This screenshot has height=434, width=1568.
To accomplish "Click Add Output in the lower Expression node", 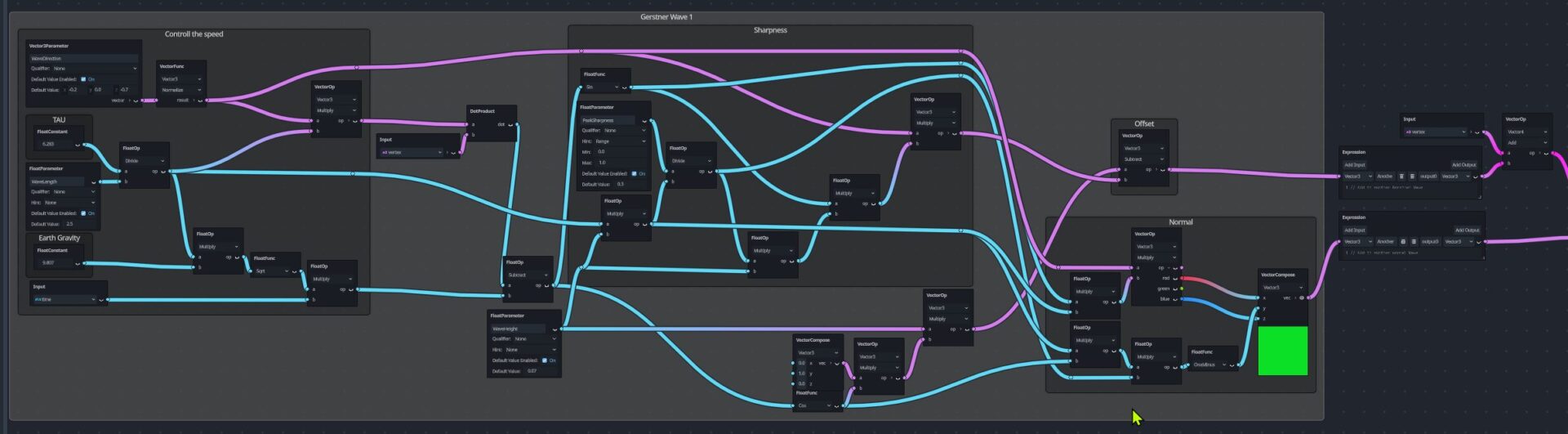I will [1467, 230].
